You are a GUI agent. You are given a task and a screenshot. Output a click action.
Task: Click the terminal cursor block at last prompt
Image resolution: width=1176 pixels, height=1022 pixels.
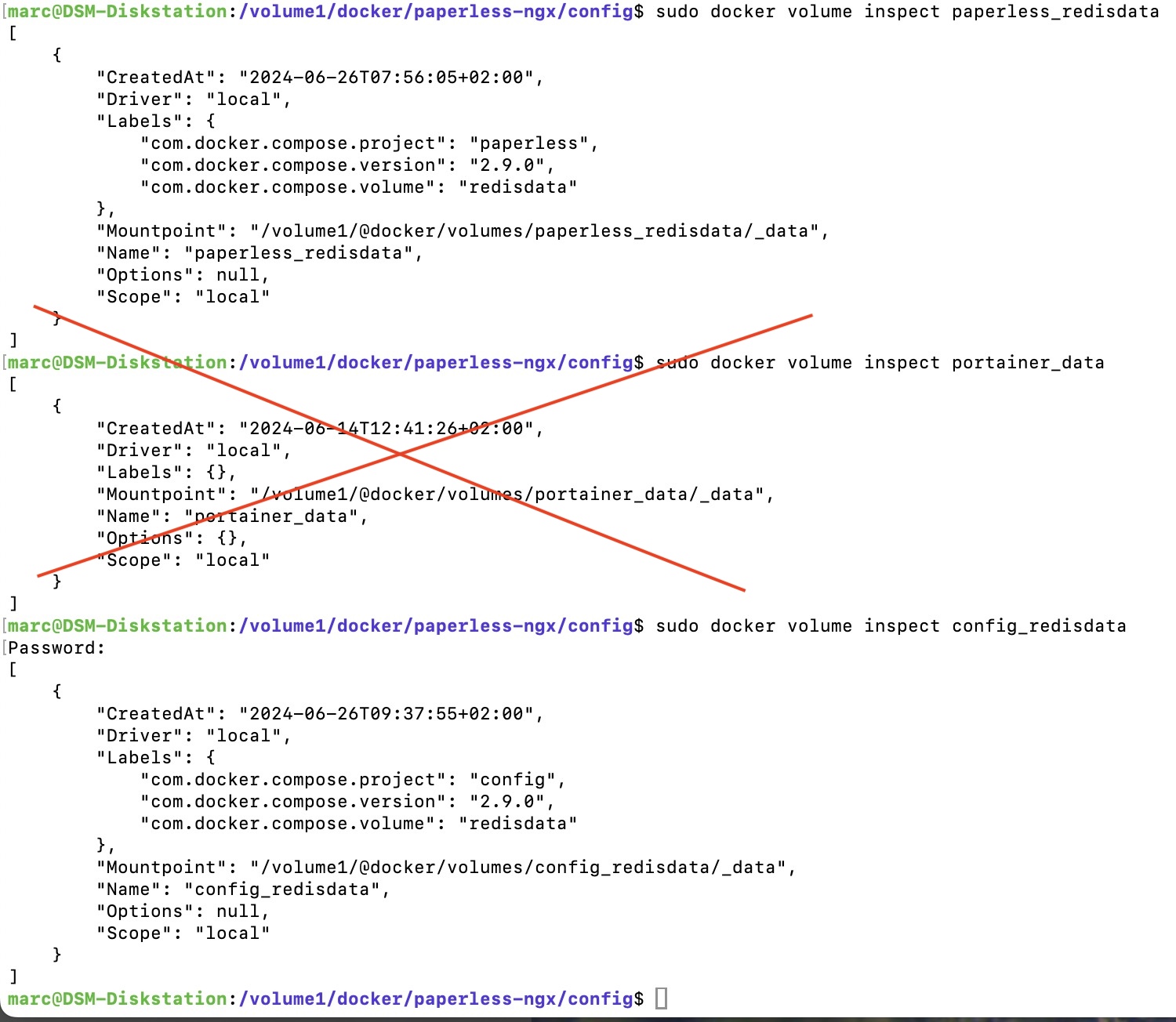[x=661, y=998]
